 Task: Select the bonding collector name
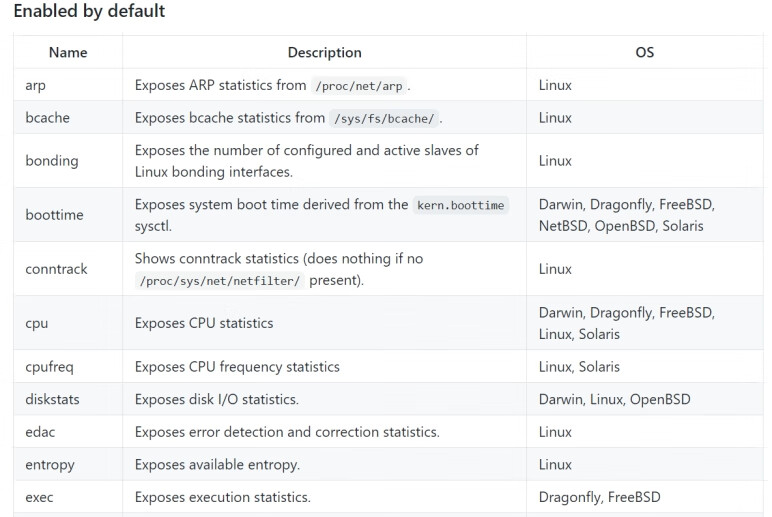pyautogui.click(x=51, y=161)
